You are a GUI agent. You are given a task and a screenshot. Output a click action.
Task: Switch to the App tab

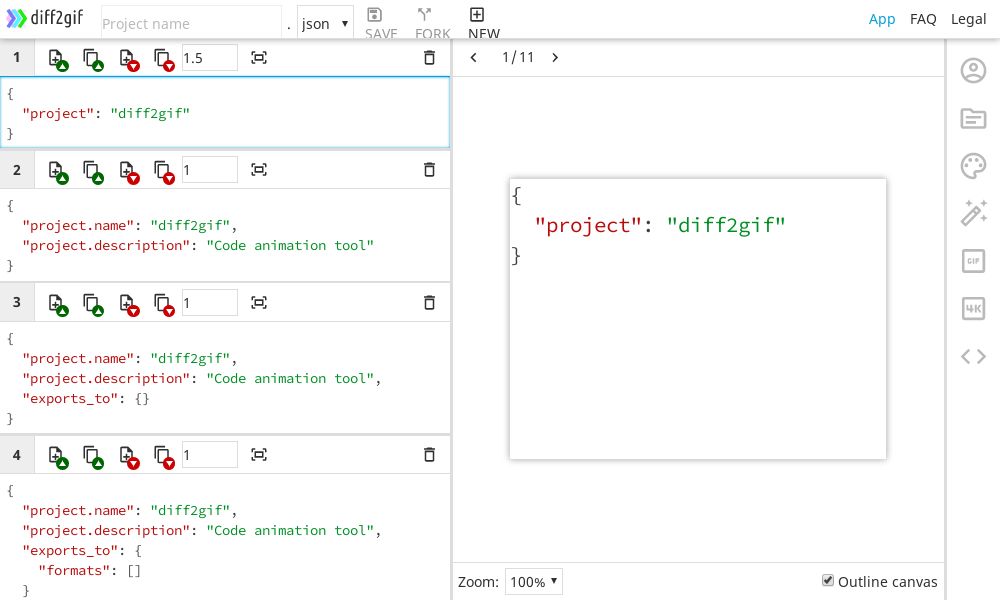click(x=882, y=19)
